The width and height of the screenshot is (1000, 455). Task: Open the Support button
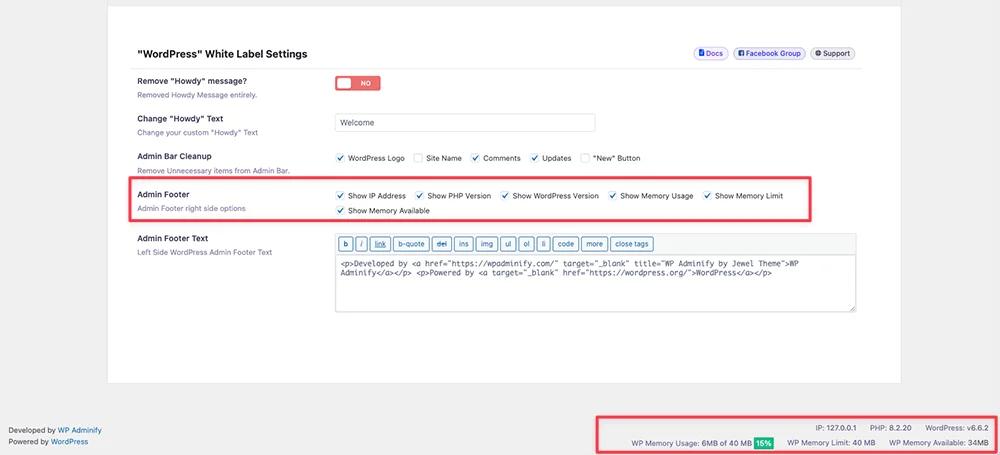(832, 54)
